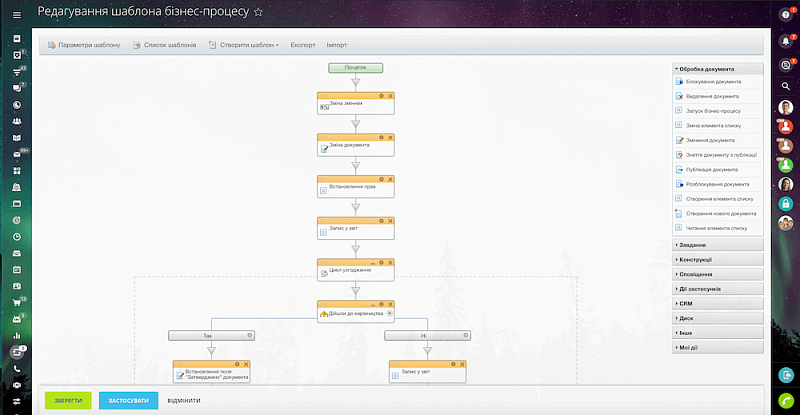Expand the 'CRM' actions section
800x415 pixels.
pos(717,303)
